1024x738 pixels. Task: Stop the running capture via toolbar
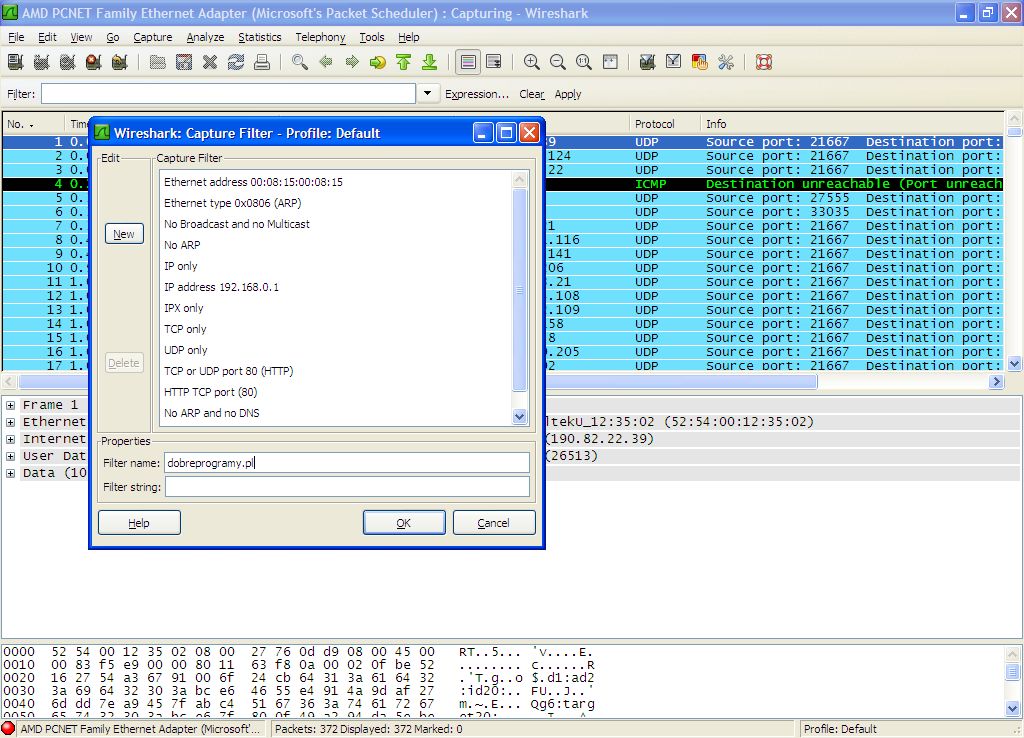pos(94,62)
